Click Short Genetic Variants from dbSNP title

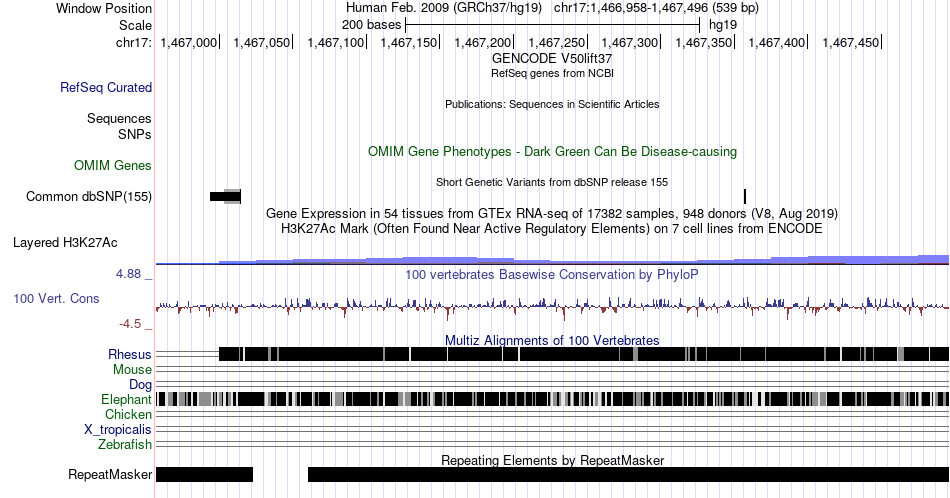[552, 182]
